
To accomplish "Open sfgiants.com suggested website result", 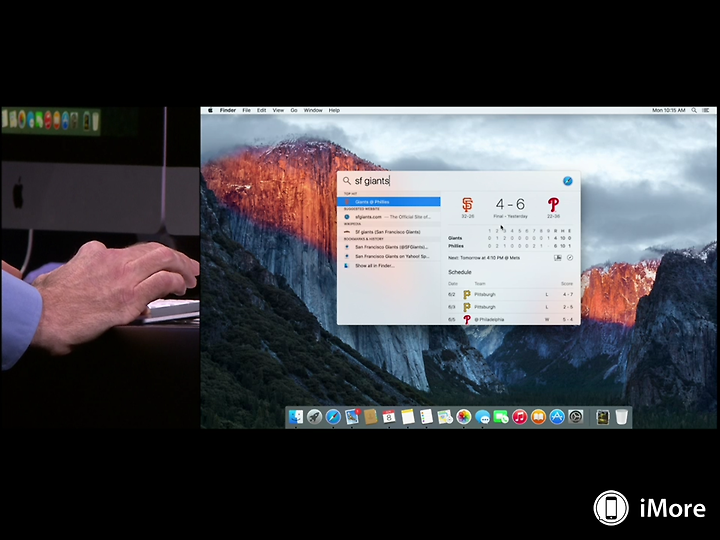I will pyautogui.click(x=388, y=217).
